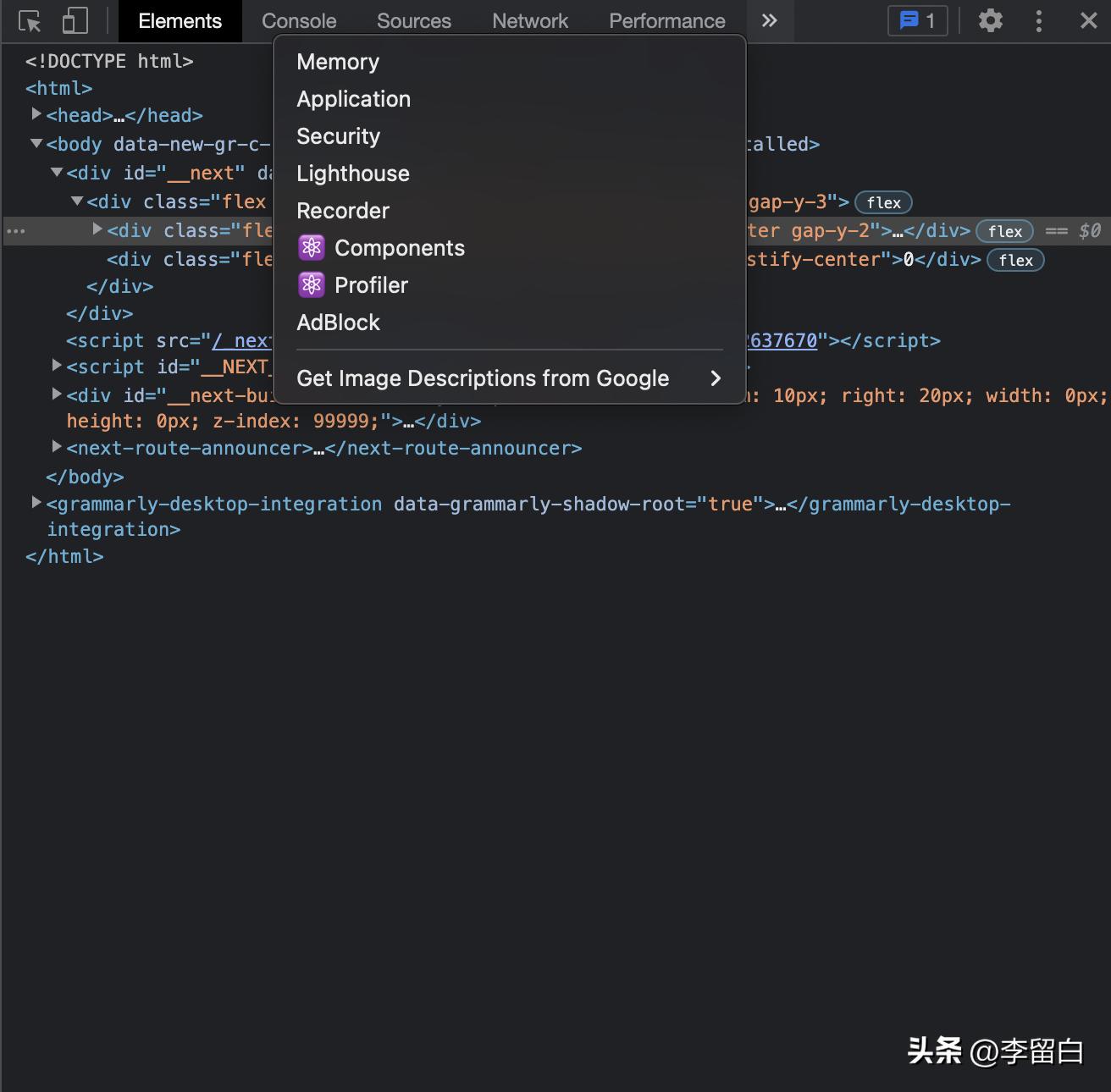Screen dimensions: 1111x1092
Task: Open DevTools settings gear icon
Action: coord(990,21)
